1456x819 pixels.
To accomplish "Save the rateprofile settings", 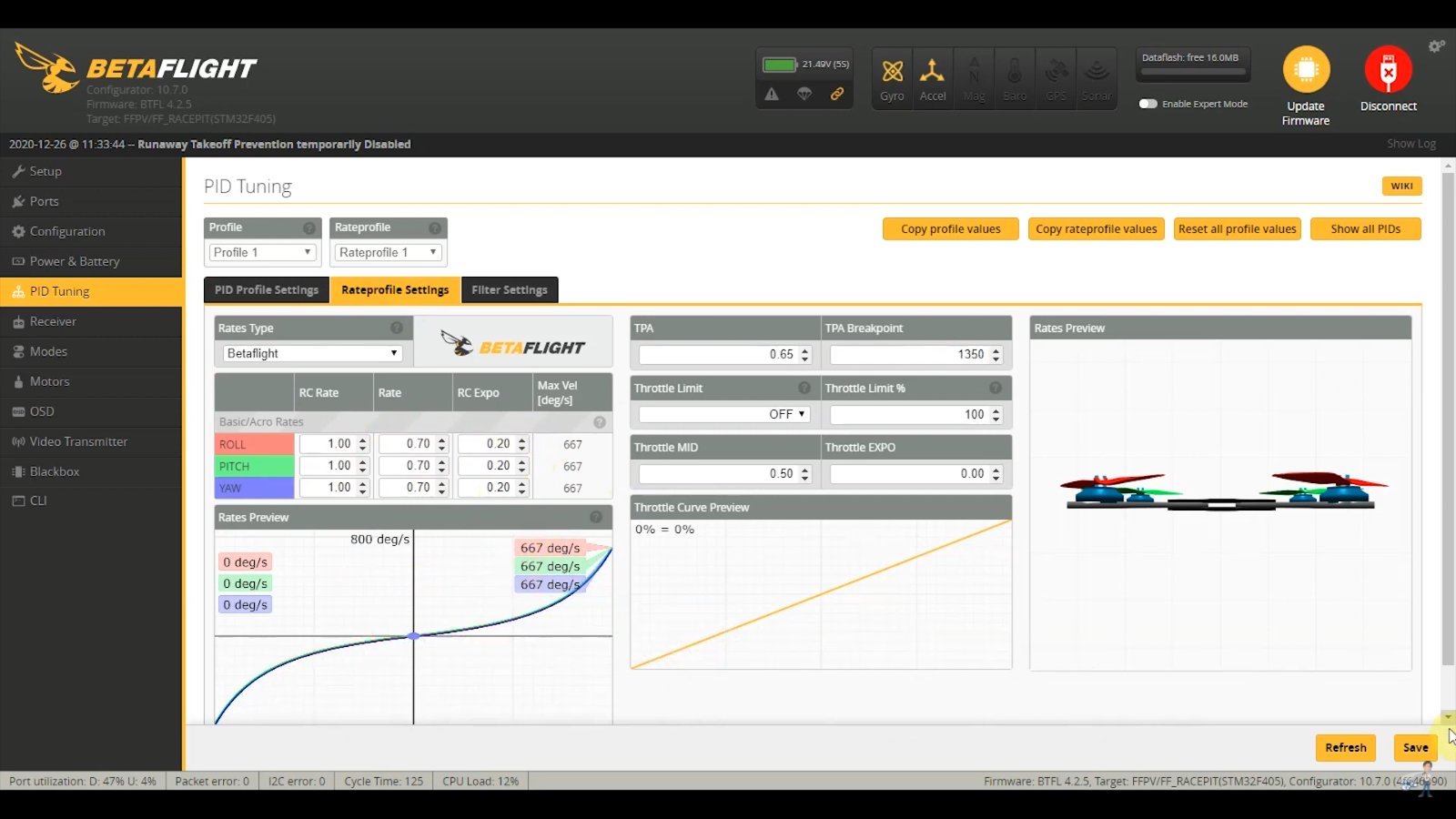I will pos(1415,747).
